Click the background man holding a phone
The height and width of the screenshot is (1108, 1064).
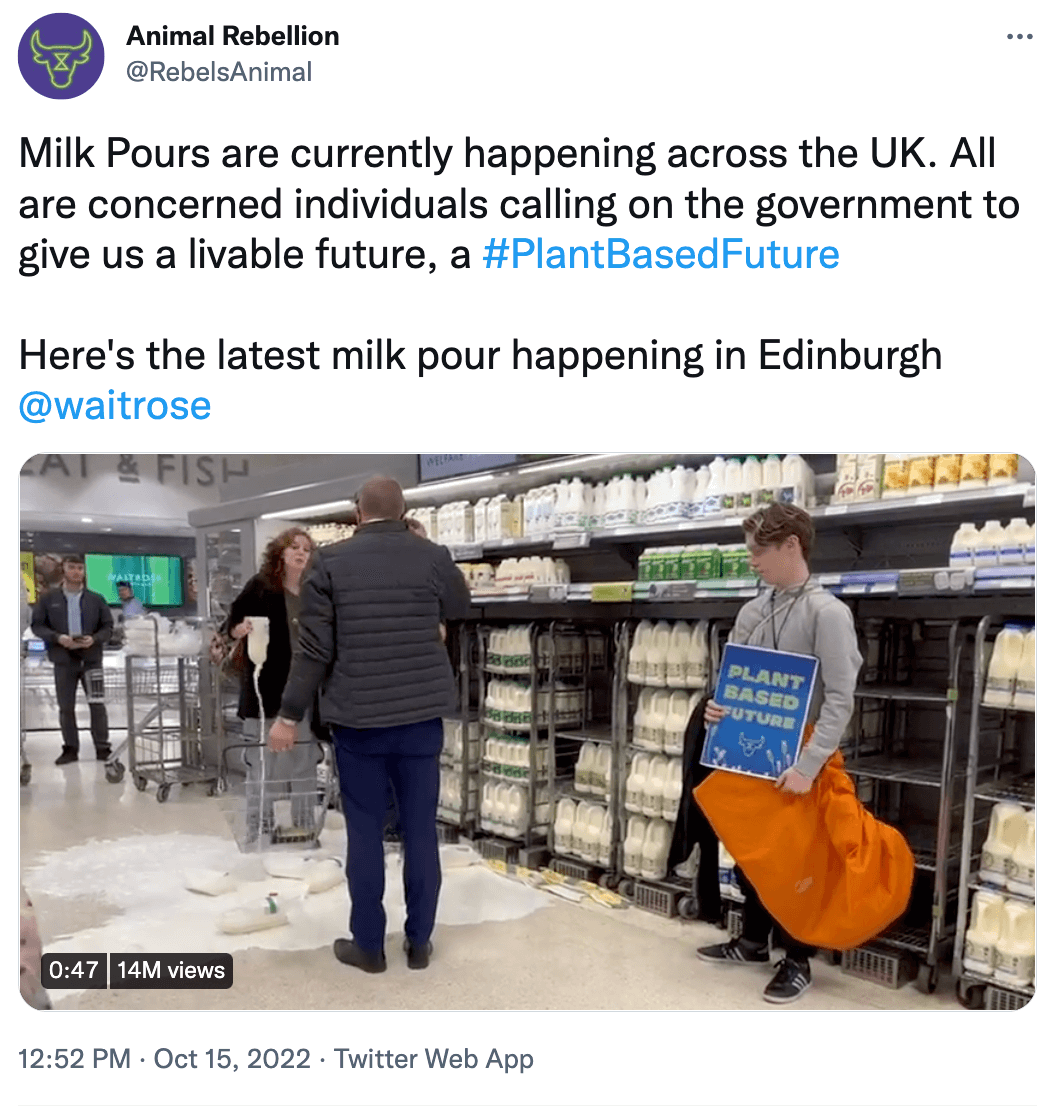(x=72, y=659)
